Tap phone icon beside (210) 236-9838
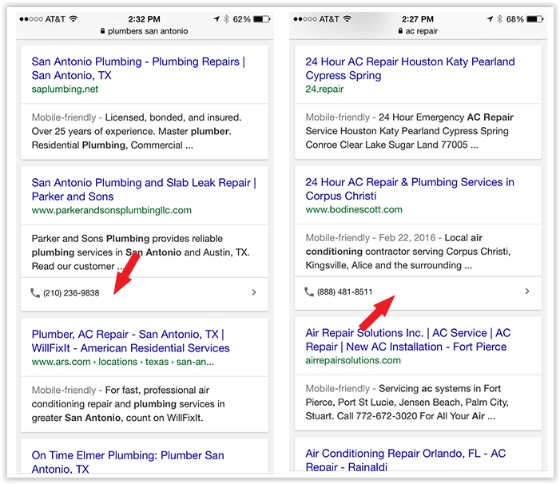 tap(35, 293)
